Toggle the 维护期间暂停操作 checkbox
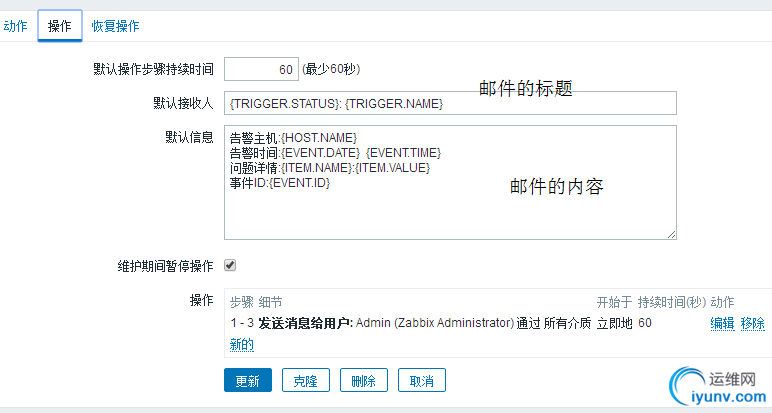The height and width of the screenshot is (413, 772). coord(230,265)
